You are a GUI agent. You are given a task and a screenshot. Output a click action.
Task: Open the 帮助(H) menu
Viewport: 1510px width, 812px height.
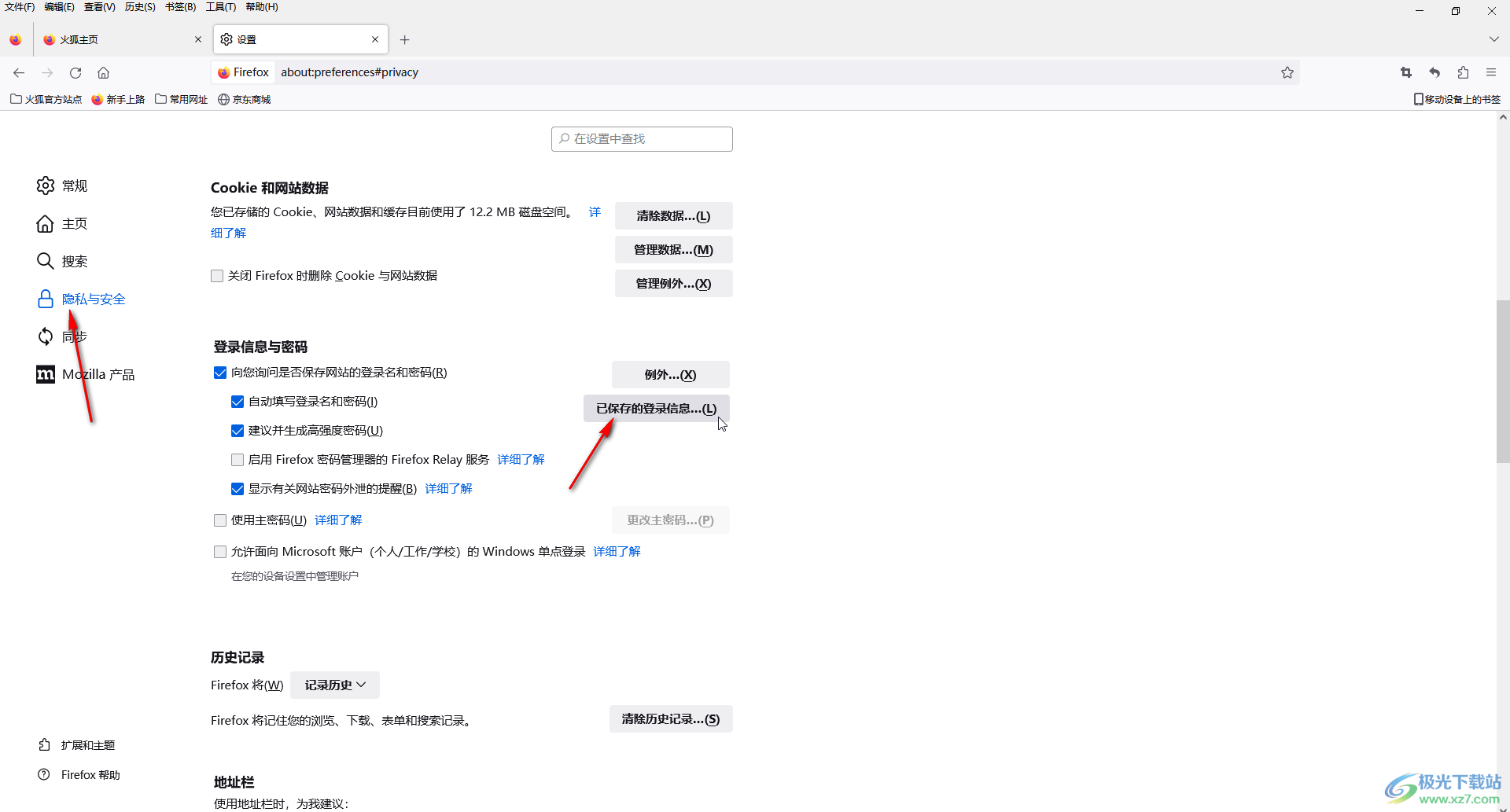(x=262, y=7)
